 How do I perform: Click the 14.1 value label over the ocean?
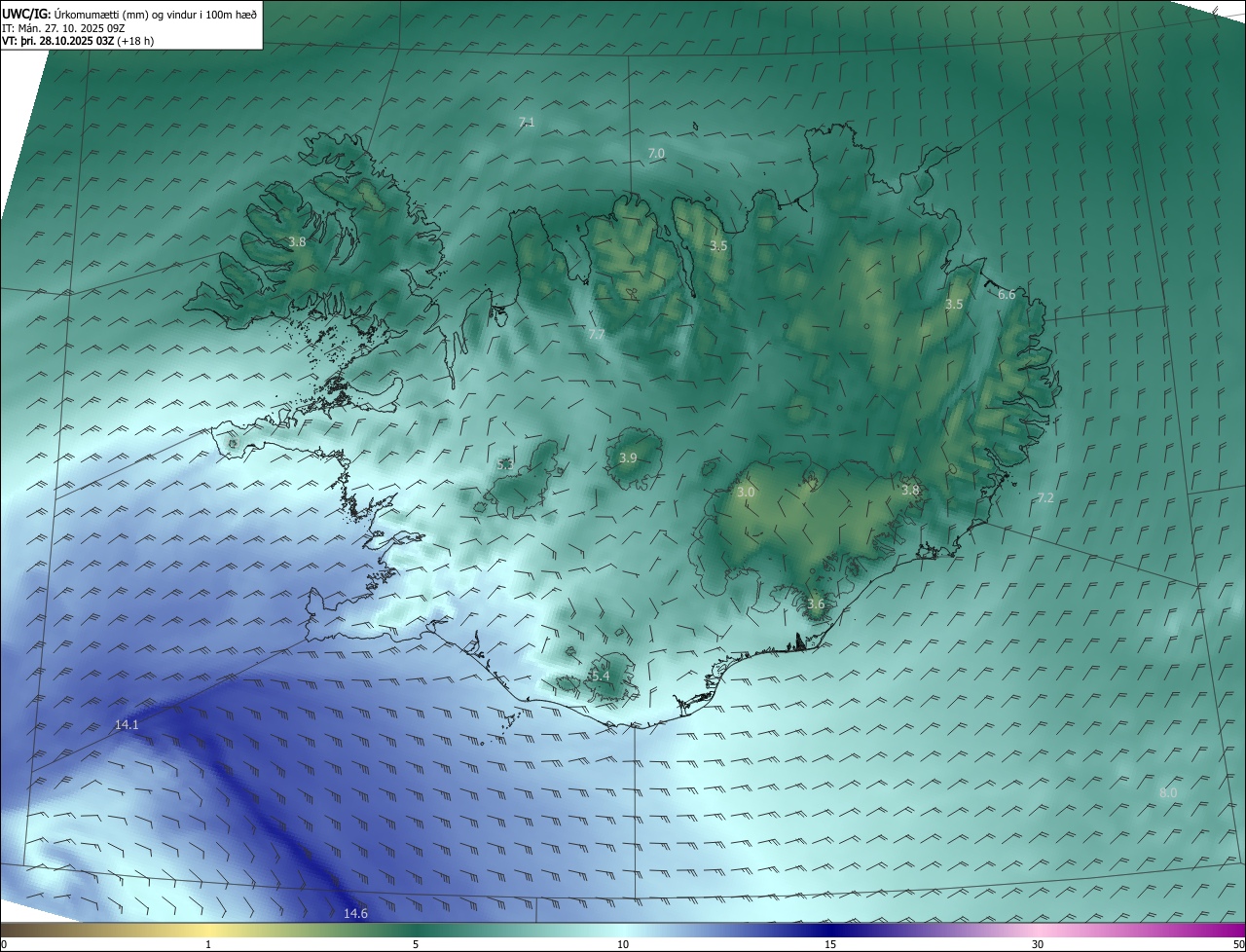(127, 725)
